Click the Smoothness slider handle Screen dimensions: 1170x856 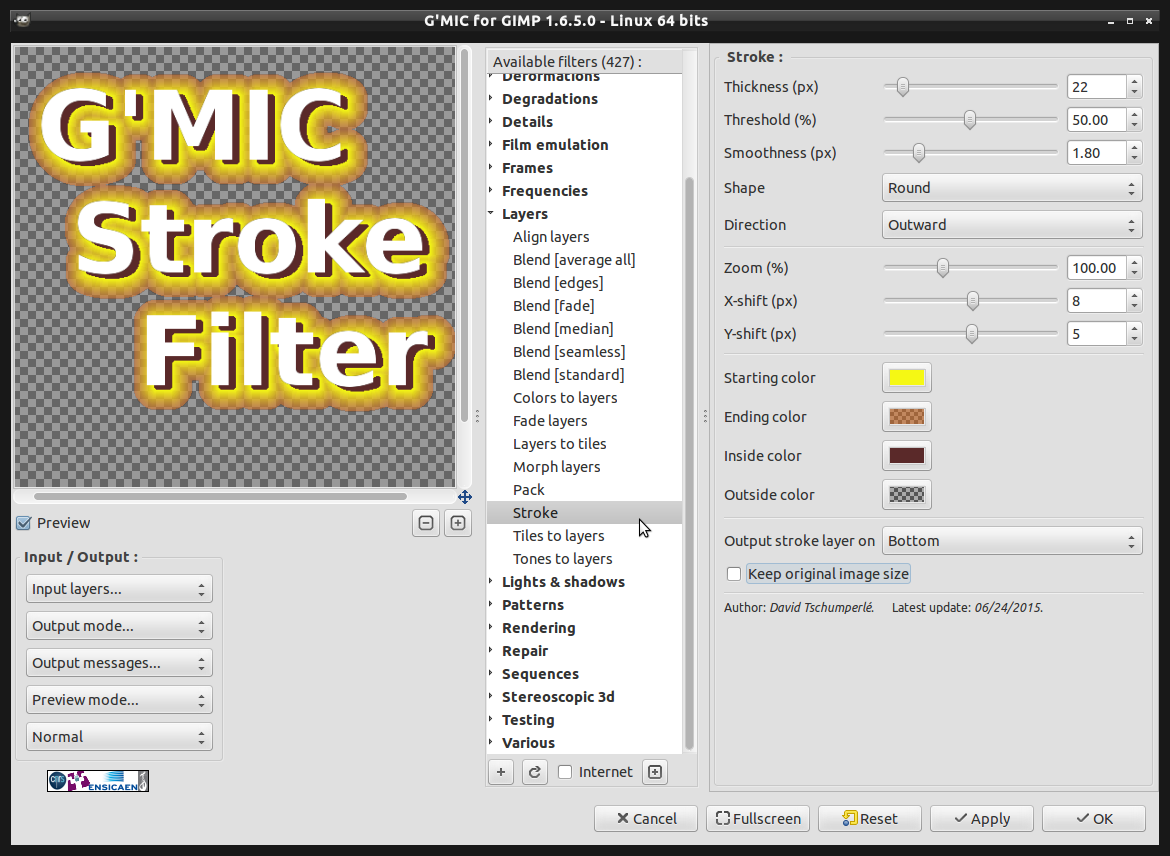[919, 152]
